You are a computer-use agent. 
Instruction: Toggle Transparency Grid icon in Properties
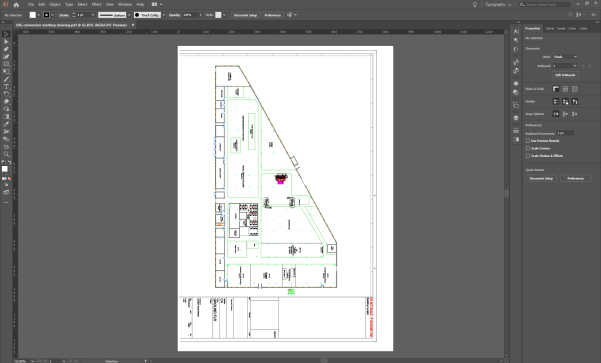point(575,89)
